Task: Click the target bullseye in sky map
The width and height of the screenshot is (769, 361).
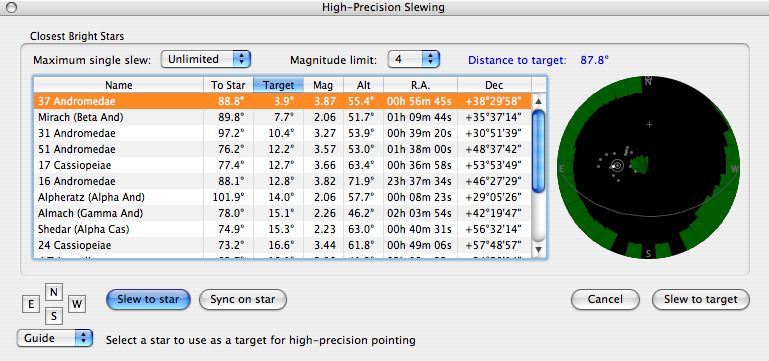Action: (617, 166)
